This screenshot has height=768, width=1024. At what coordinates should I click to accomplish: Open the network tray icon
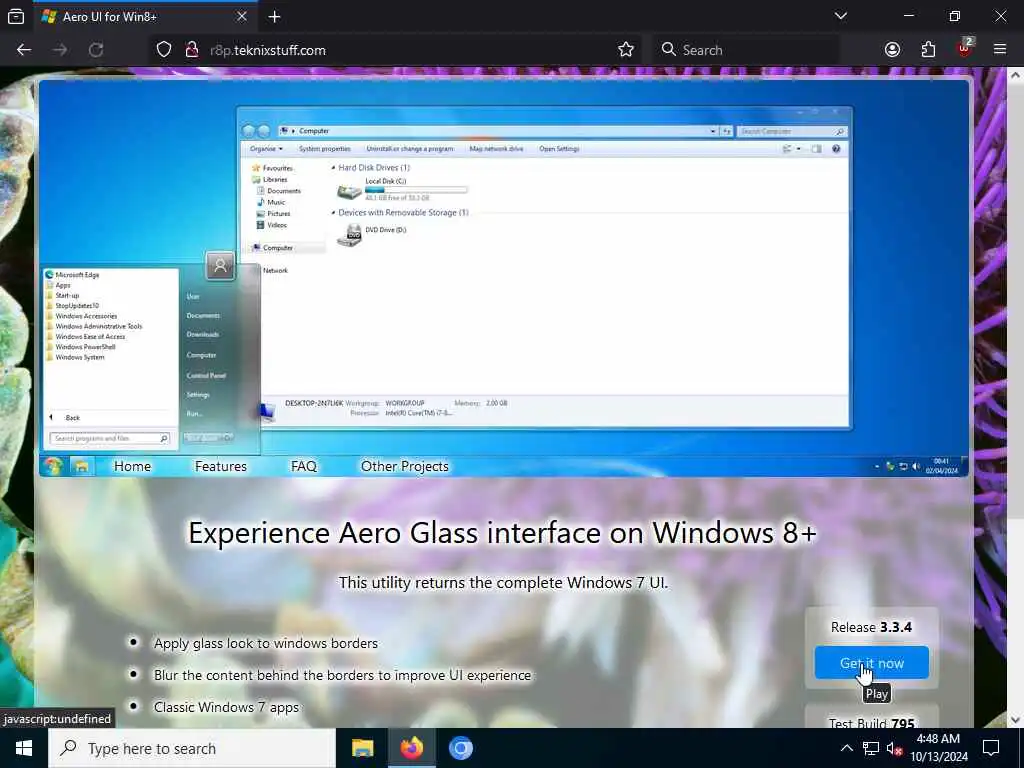[871, 748]
